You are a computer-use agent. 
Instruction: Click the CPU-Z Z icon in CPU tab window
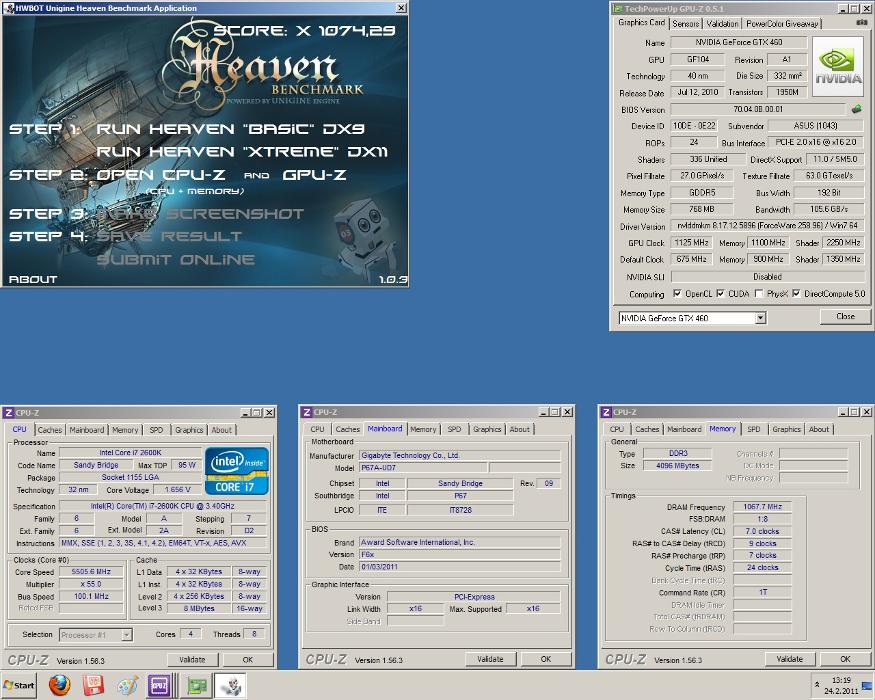pyautogui.click(x=8, y=413)
